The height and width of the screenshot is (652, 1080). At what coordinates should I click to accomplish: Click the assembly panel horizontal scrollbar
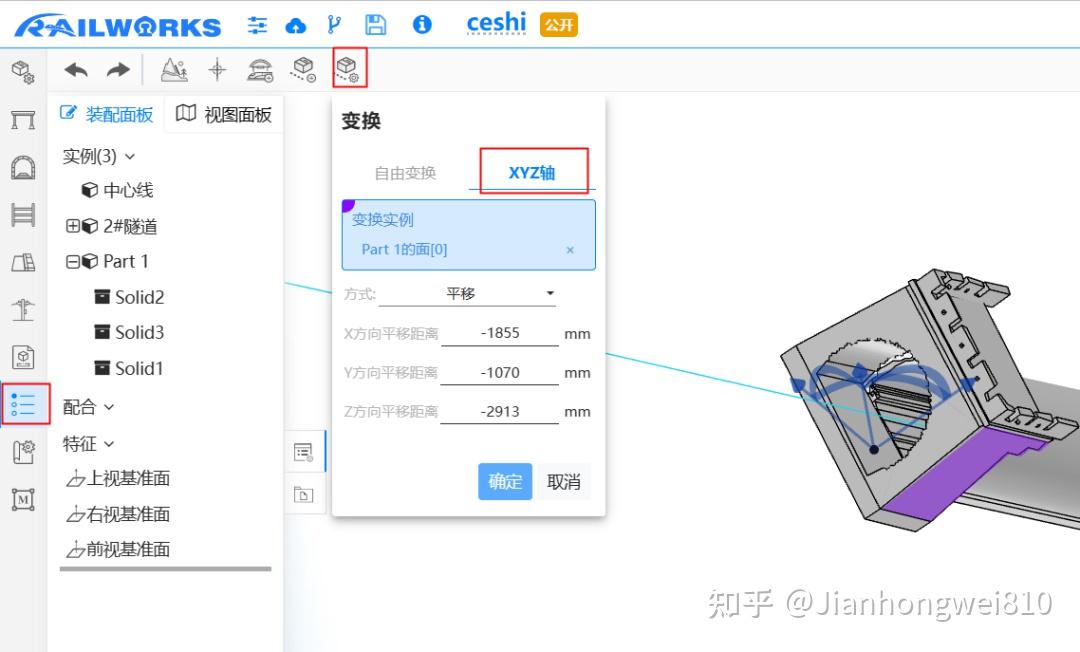[165, 569]
